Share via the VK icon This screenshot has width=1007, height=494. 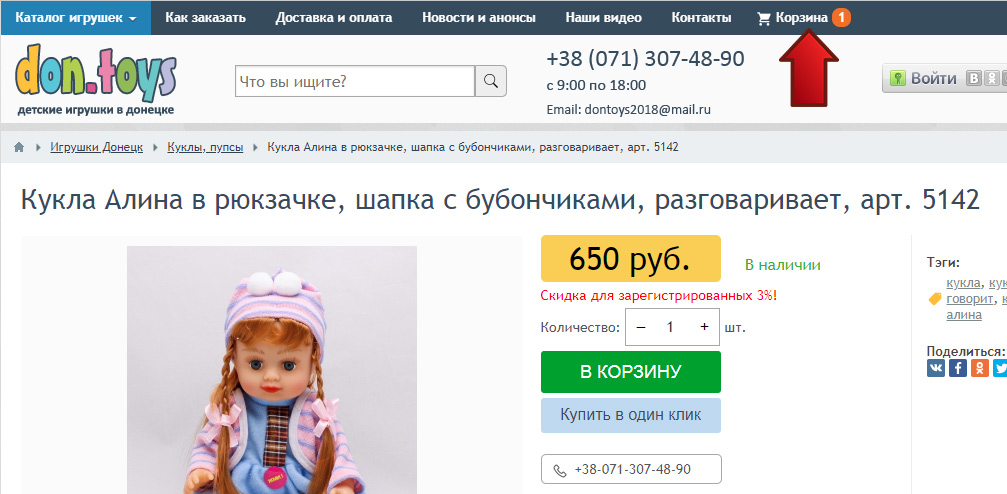[x=936, y=368]
